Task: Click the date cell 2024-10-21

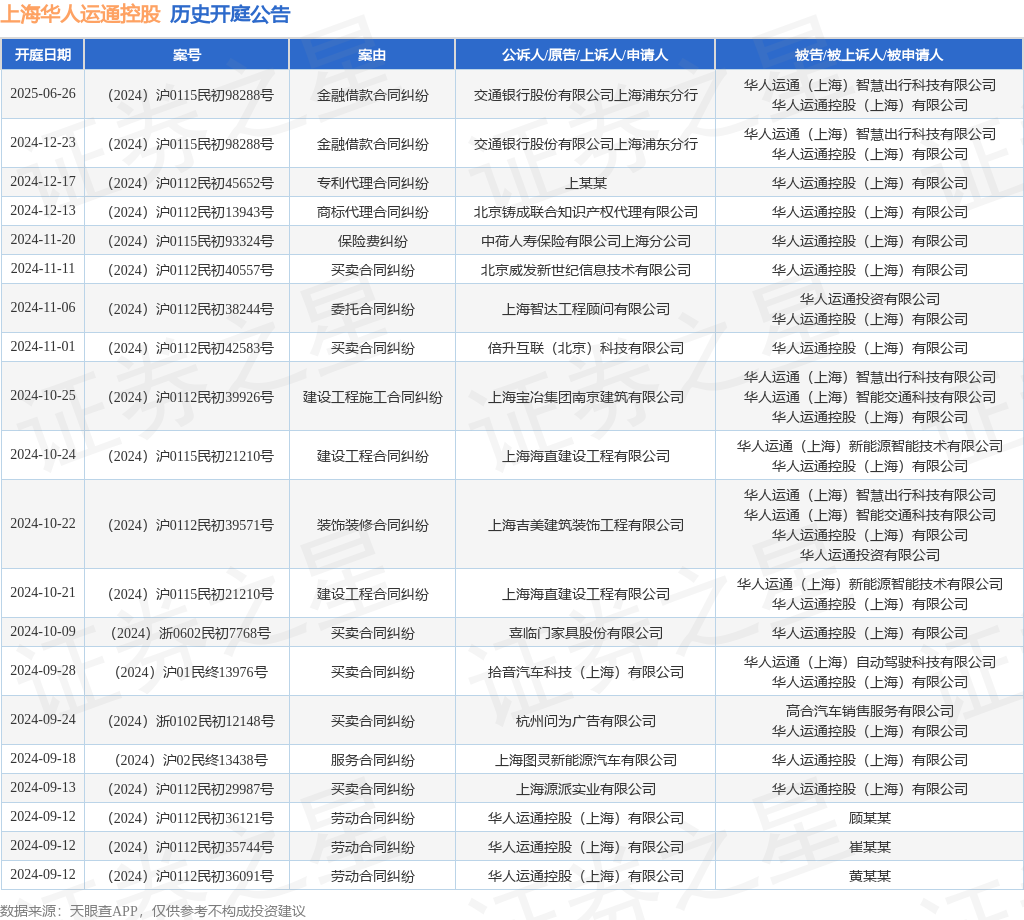Action: click(43, 593)
